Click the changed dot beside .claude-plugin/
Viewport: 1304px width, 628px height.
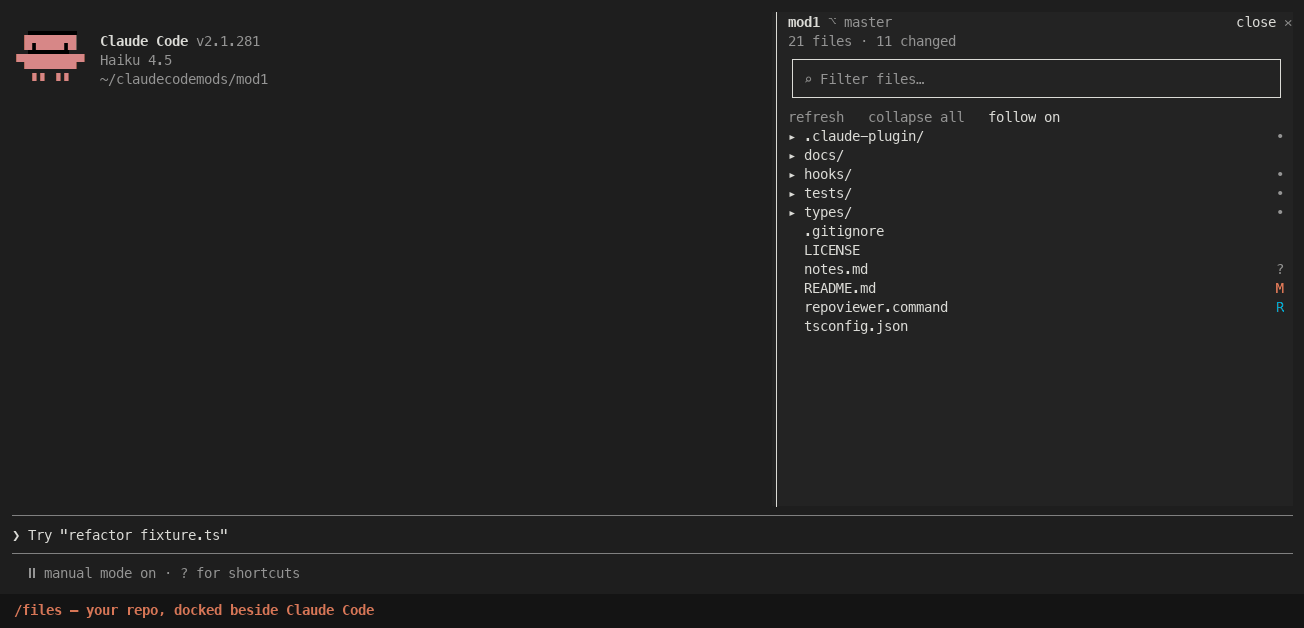coord(1280,136)
